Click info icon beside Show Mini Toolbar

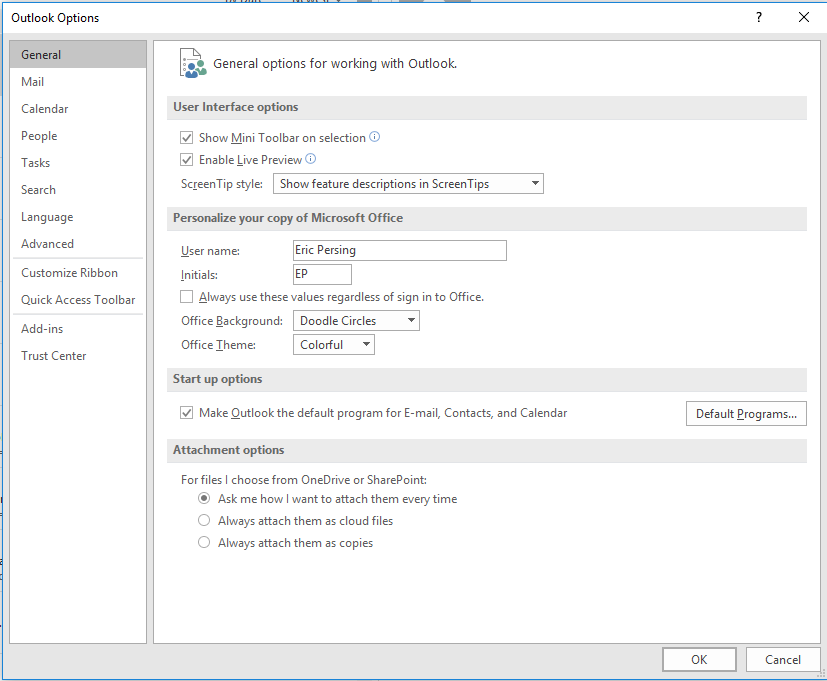(375, 137)
